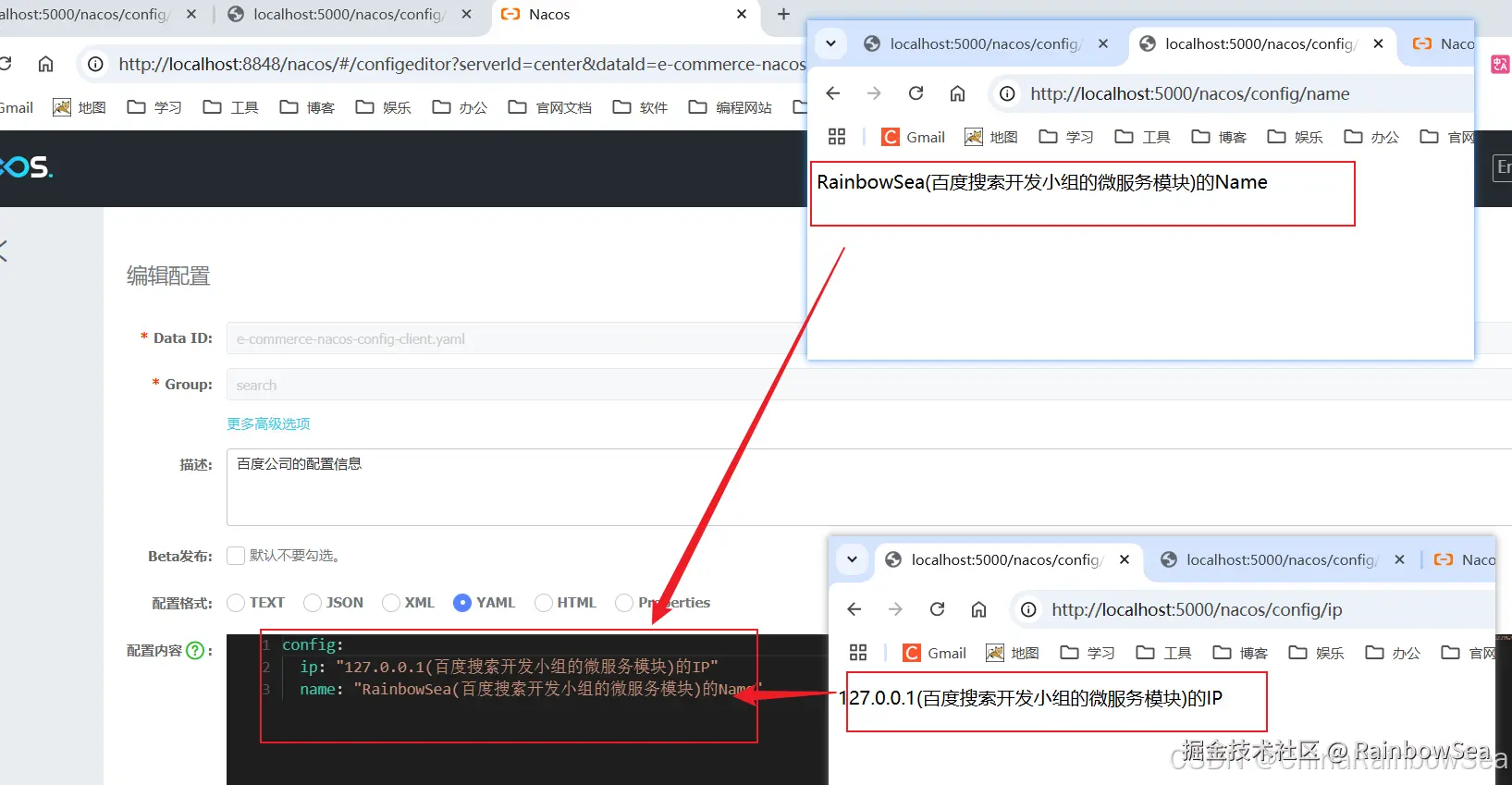Open apps grid icon in config/name window
The width and height of the screenshot is (1512, 785).
(x=837, y=137)
